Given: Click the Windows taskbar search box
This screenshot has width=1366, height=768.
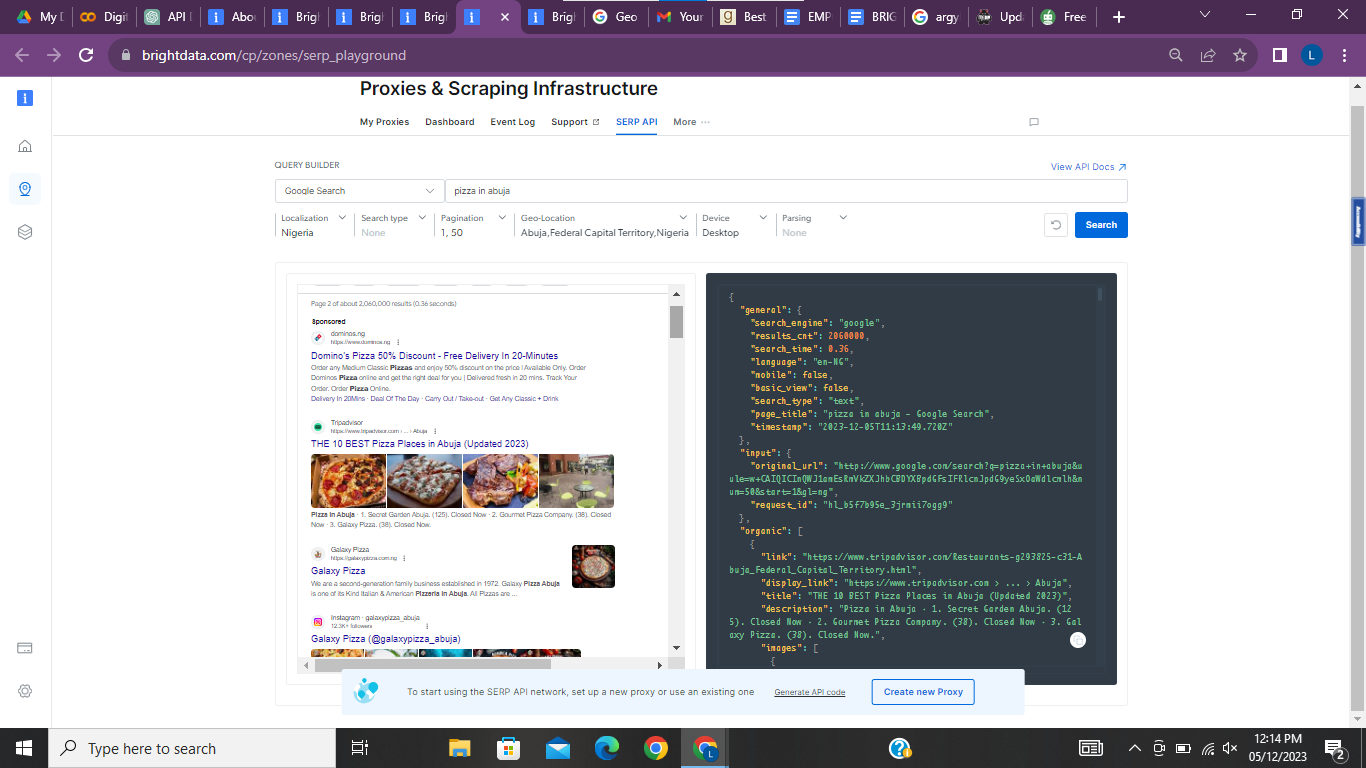Looking at the screenshot, I should 192,748.
